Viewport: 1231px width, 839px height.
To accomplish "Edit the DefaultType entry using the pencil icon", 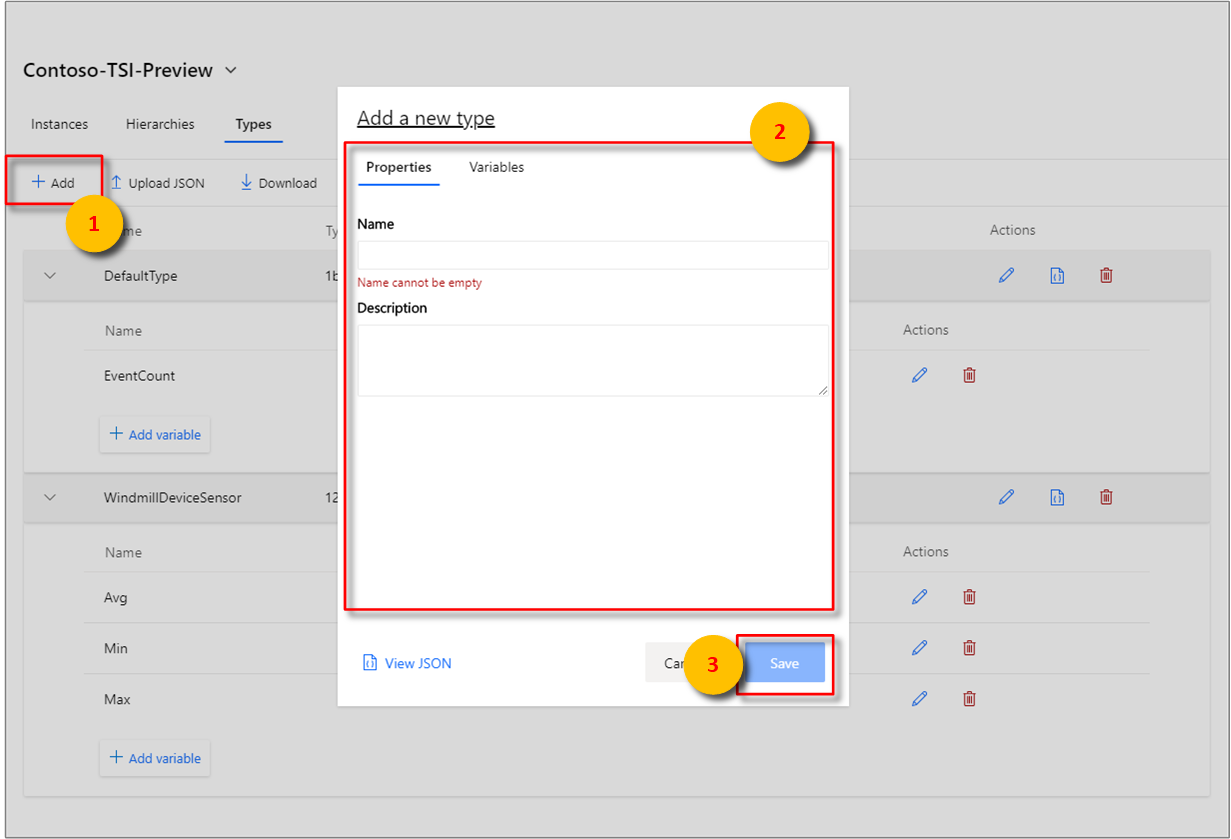I will point(1006,275).
